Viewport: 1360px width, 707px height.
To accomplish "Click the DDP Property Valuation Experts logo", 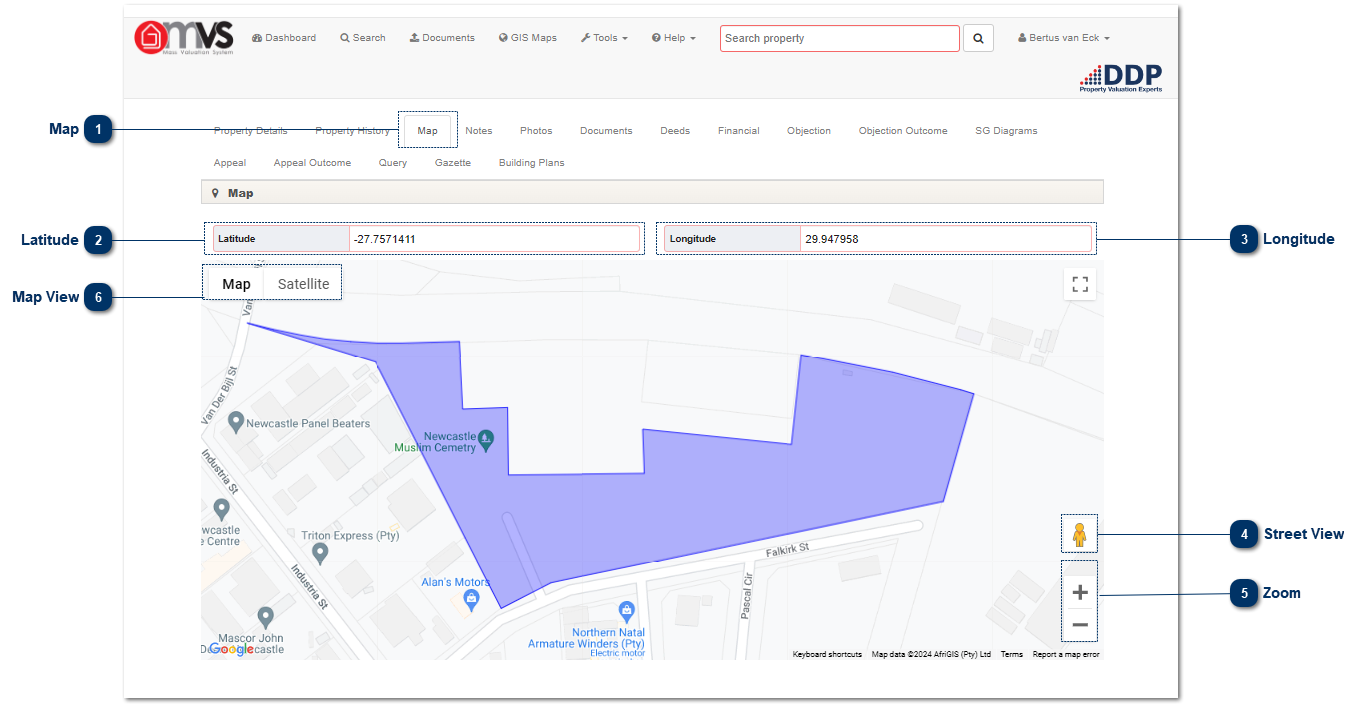I will (1120, 78).
